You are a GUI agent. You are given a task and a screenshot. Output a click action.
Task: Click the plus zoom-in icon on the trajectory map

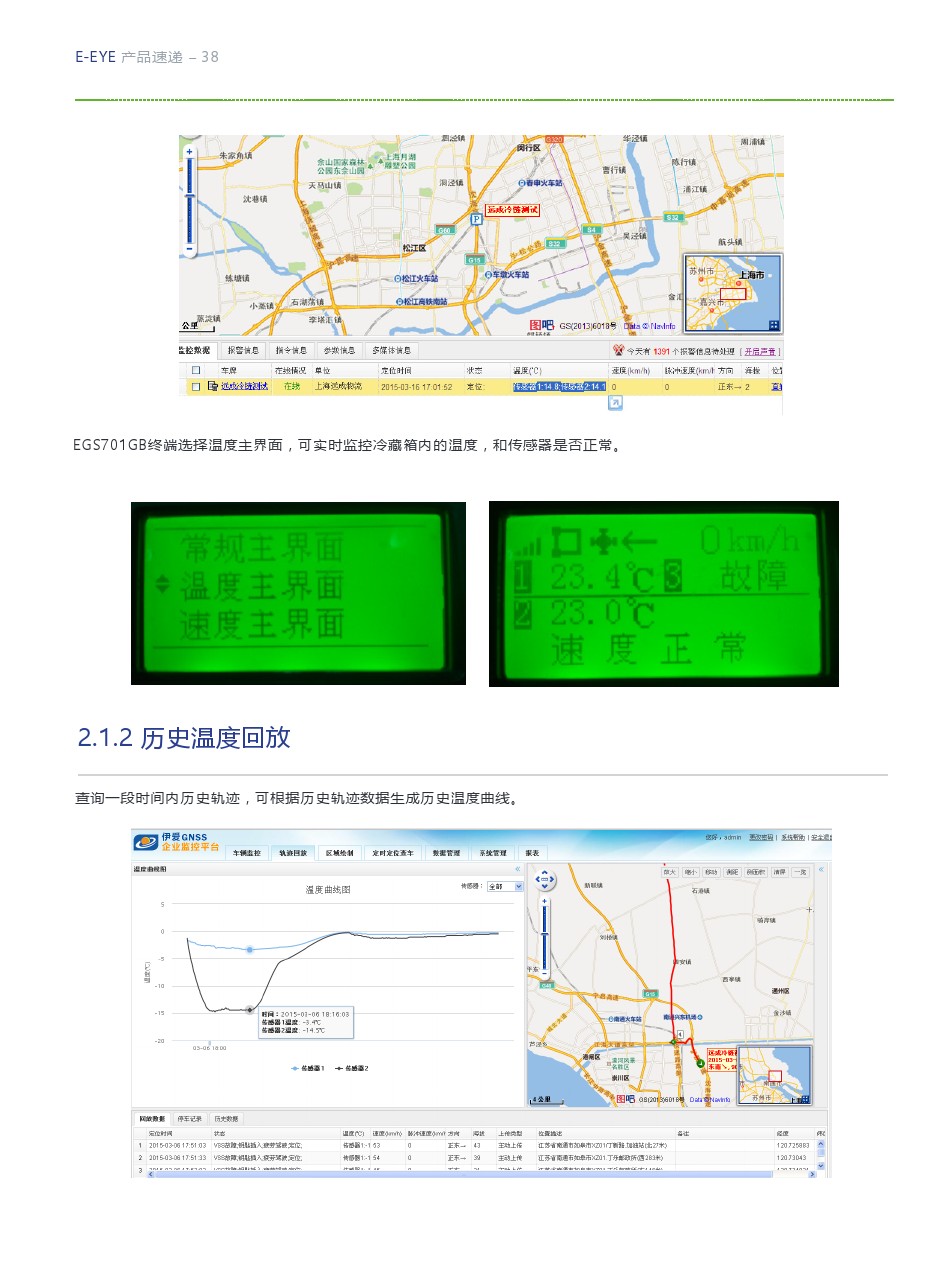[x=544, y=903]
